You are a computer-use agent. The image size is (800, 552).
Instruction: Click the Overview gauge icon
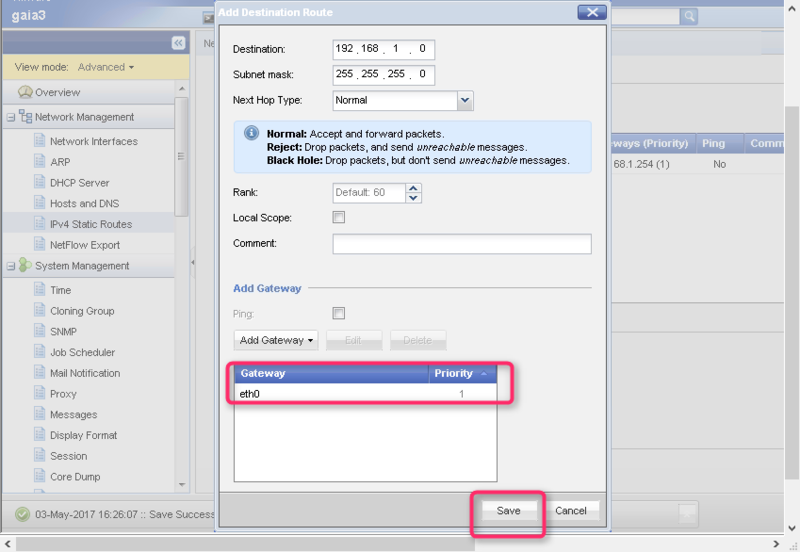[x=25, y=92]
